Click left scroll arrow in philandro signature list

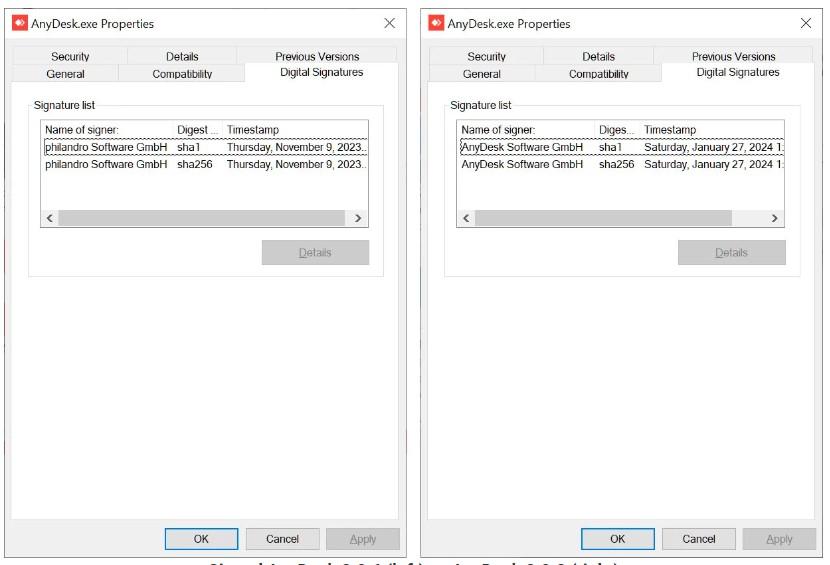(51, 218)
